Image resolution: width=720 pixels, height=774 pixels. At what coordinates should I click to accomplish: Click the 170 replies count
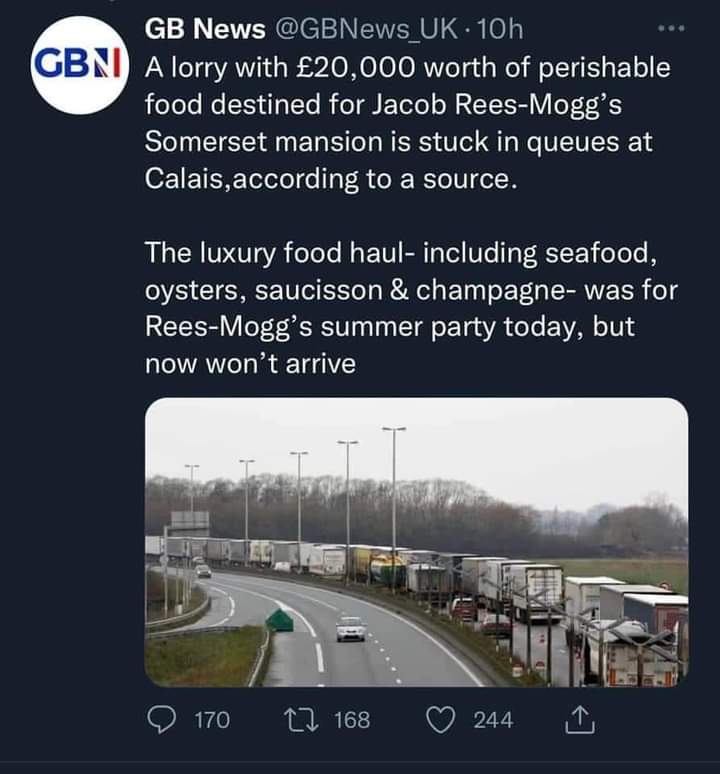click(x=210, y=719)
